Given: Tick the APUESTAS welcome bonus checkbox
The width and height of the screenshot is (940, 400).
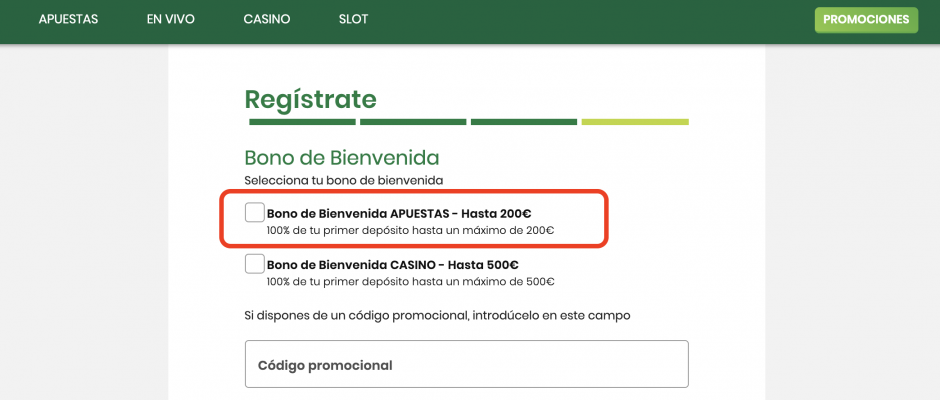Looking at the screenshot, I should point(255,212).
